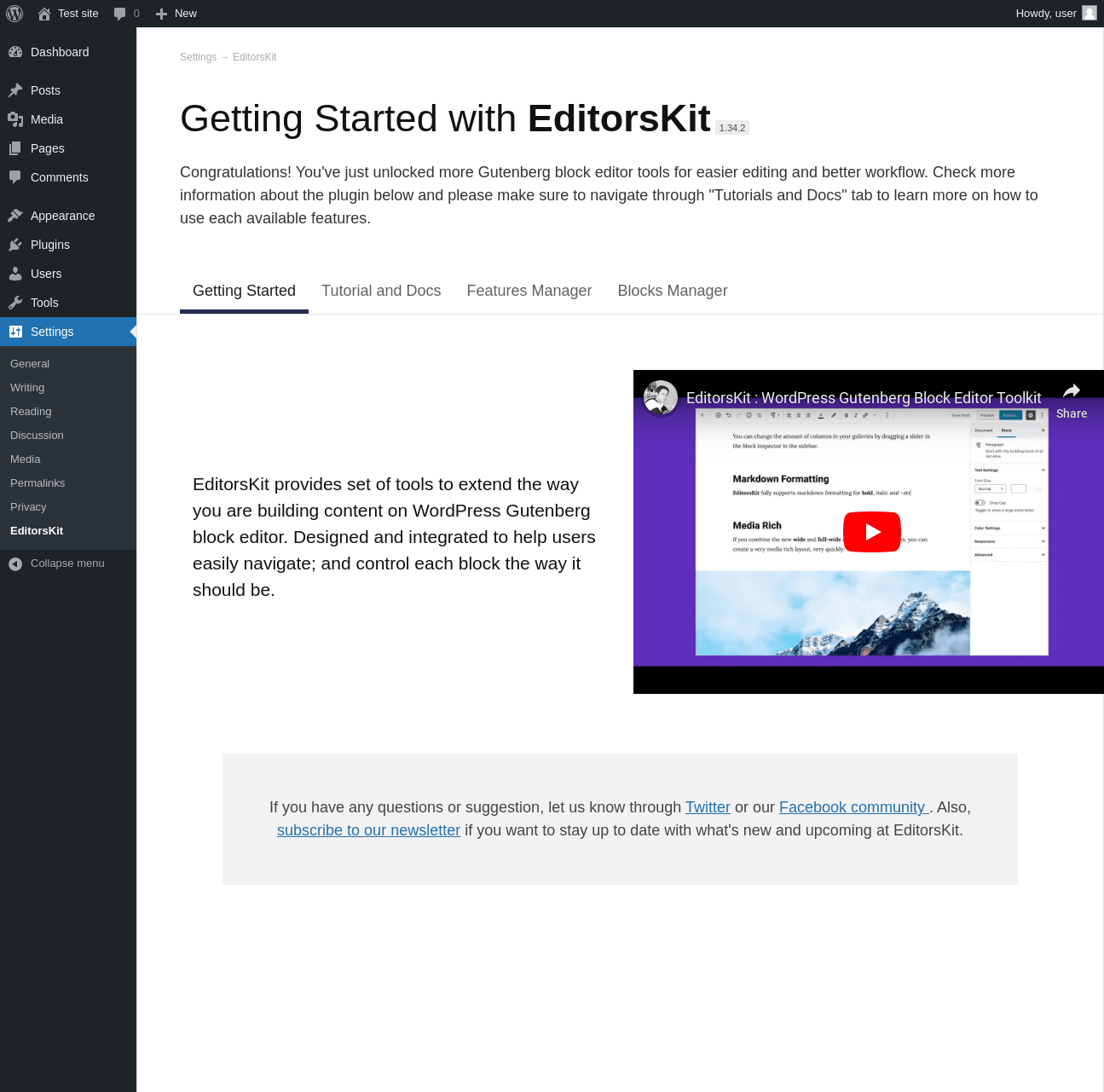
Task: Switch to the Blocks Manager tab
Action: (x=673, y=291)
